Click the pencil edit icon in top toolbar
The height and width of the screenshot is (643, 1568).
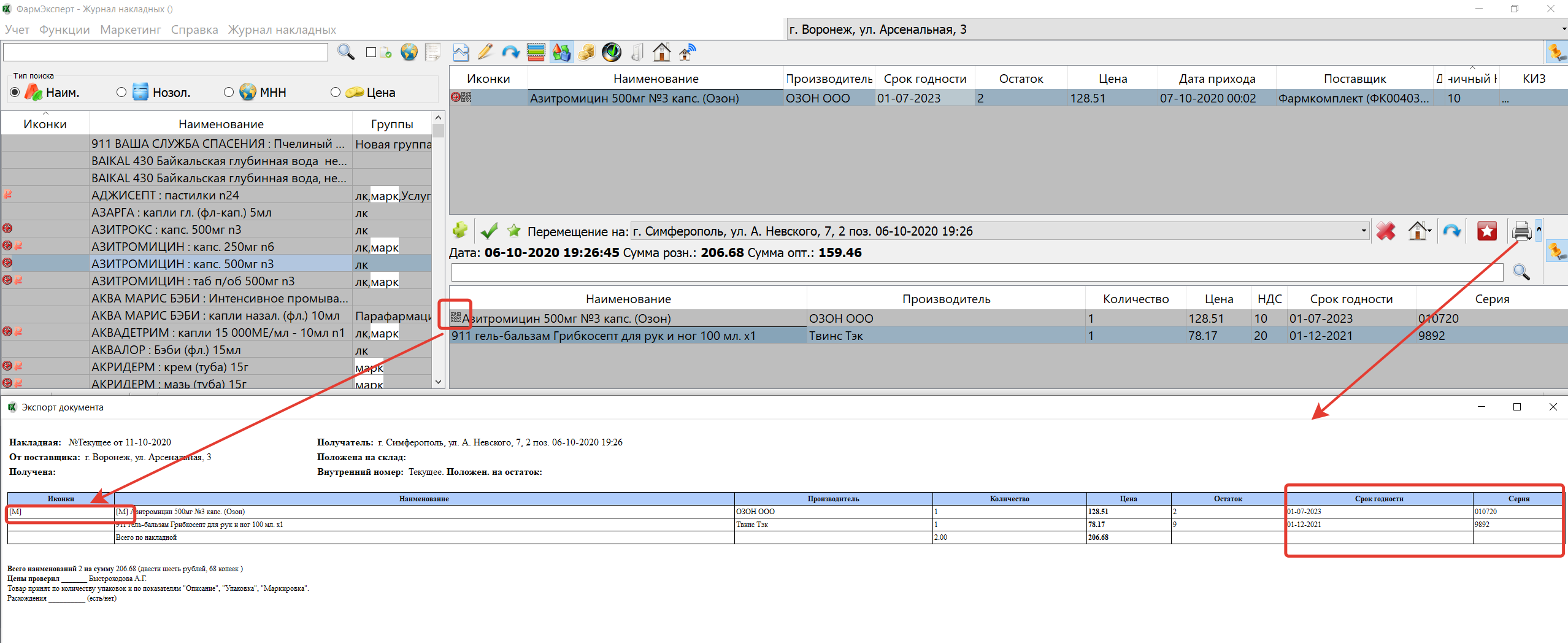(485, 52)
